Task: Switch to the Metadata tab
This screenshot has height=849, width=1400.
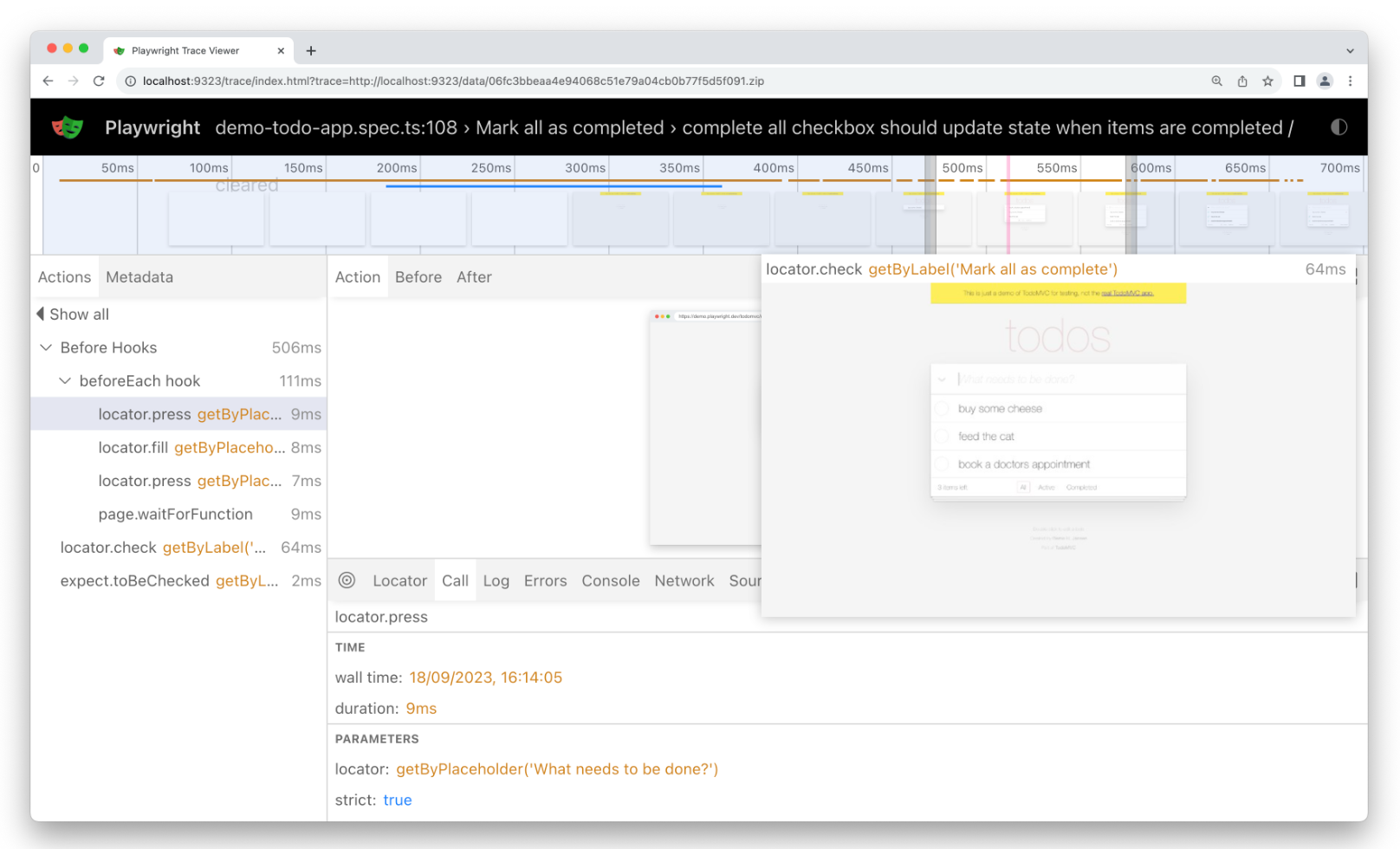Action: pyautogui.click(x=139, y=277)
